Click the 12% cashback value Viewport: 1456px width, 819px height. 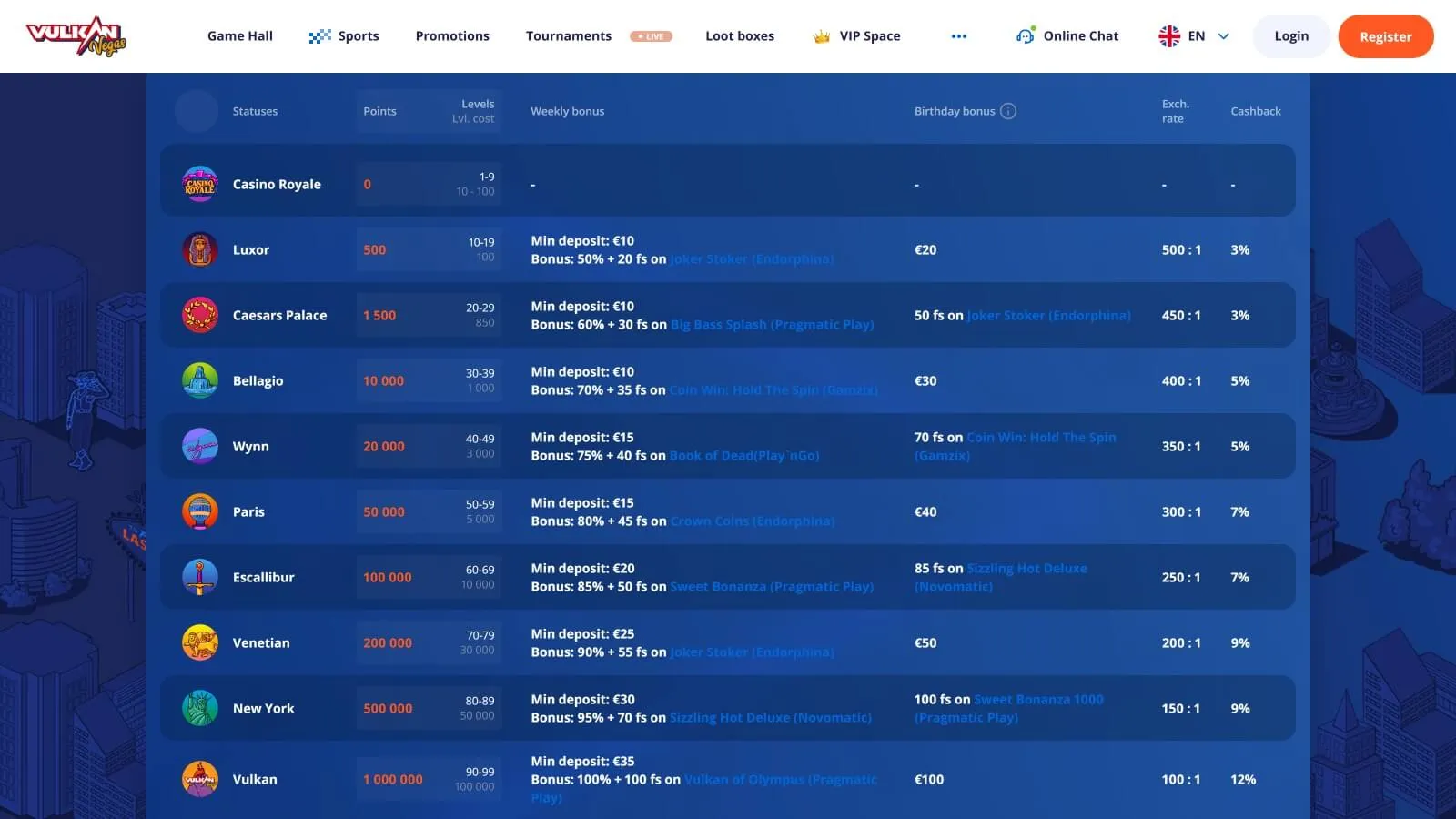click(x=1243, y=780)
